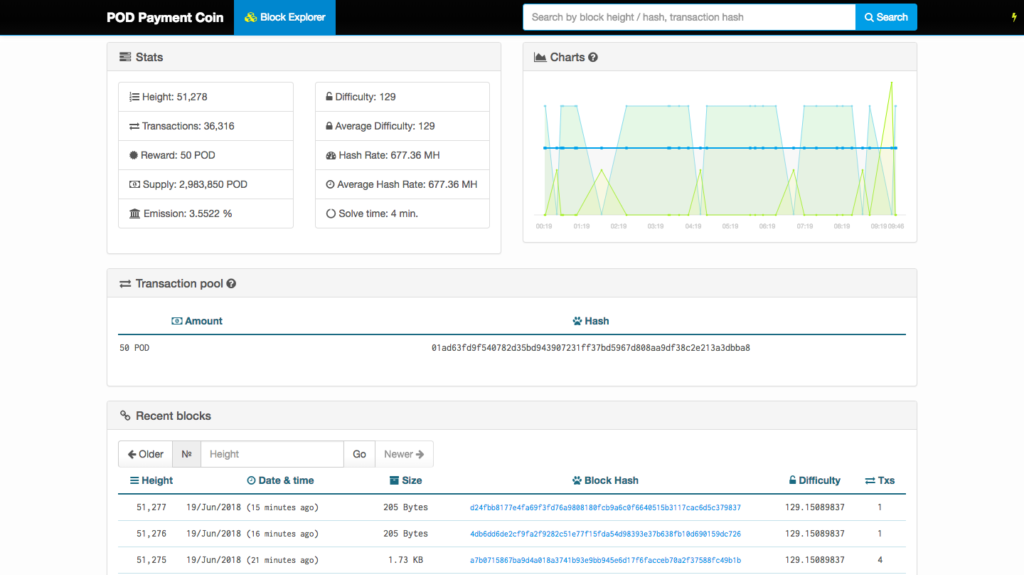Click the Newer blocks button
The height and width of the screenshot is (575, 1024).
[x=404, y=454]
